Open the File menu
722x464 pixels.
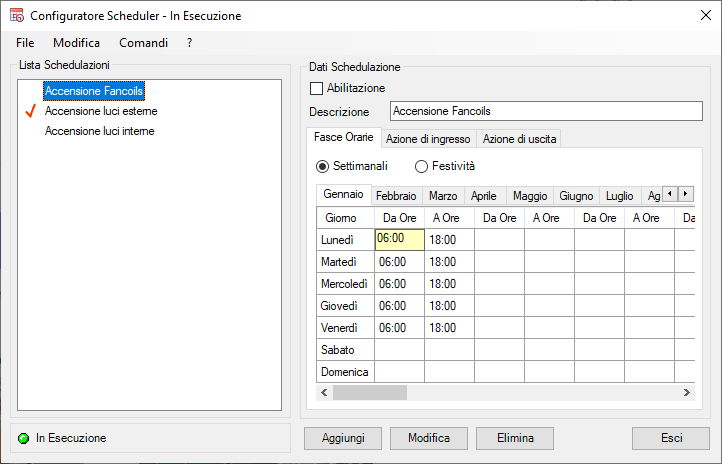25,43
